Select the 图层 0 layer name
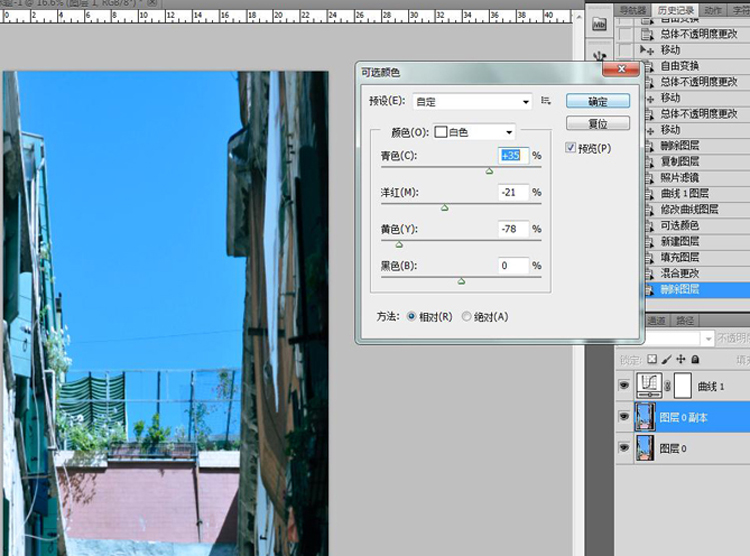 pyautogui.click(x=673, y=449)
